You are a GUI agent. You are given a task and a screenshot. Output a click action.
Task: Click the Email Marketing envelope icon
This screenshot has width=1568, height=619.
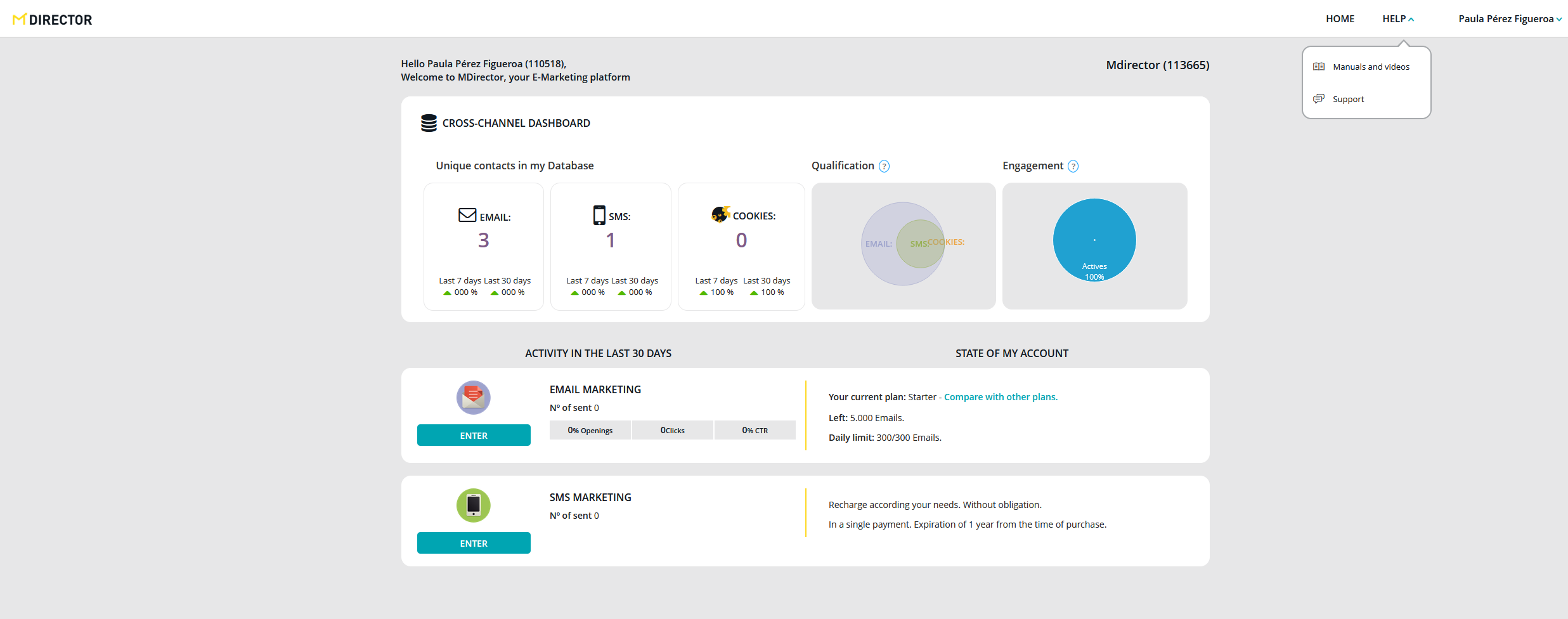pyautogui.click(x=473, y=398)
